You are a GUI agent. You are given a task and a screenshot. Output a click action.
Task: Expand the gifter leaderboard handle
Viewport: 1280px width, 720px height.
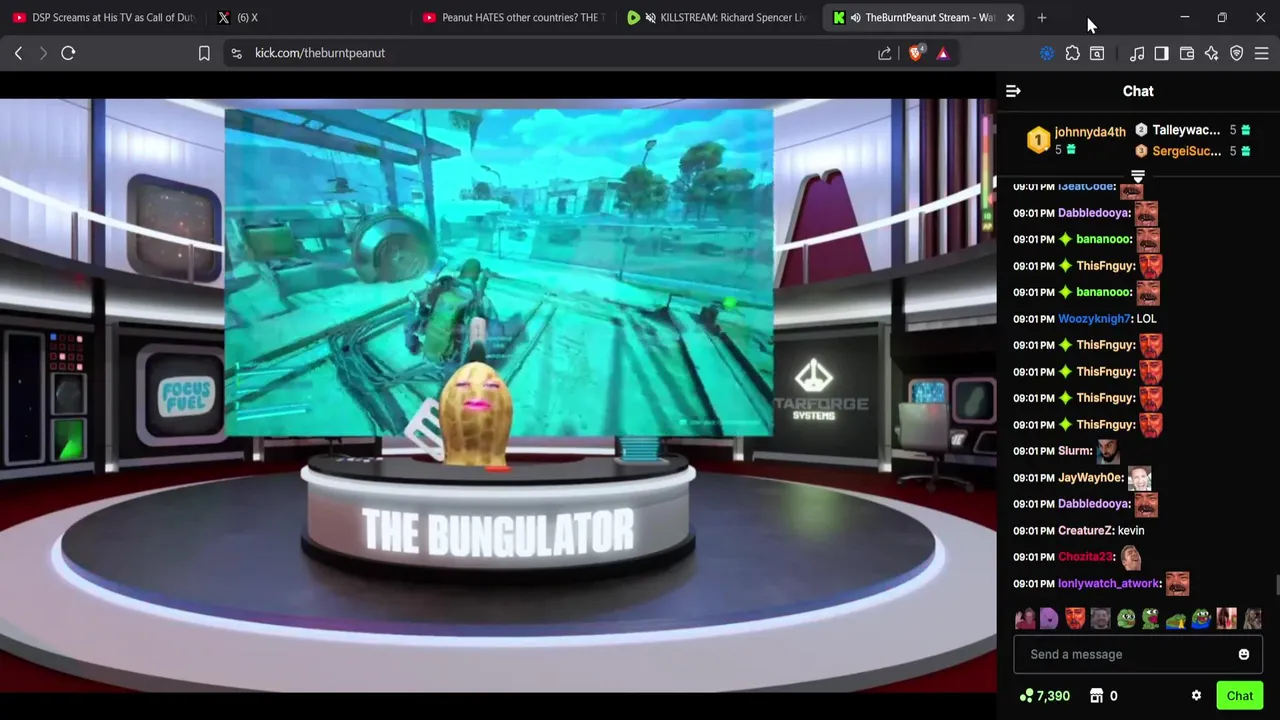point(1138,177)
